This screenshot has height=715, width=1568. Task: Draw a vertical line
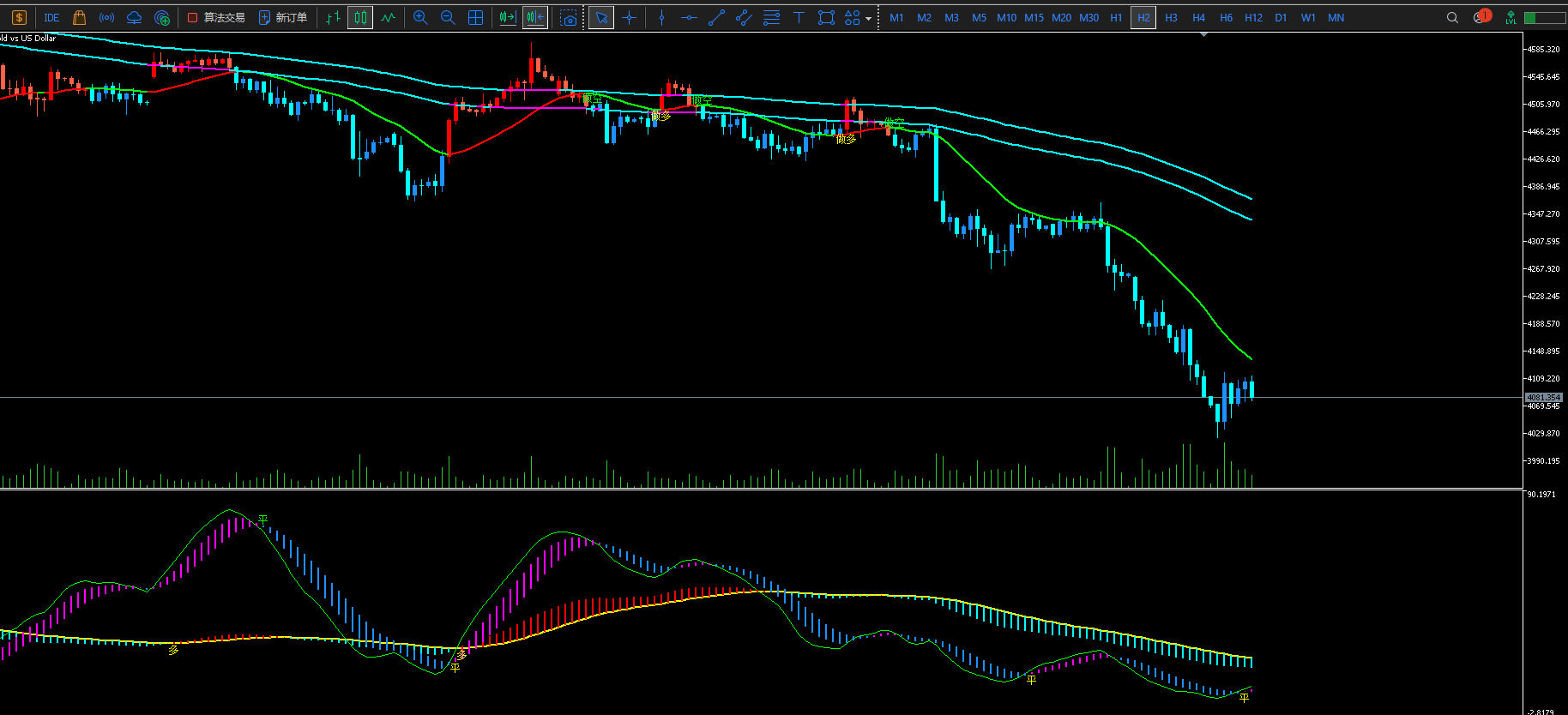pos(661,17)
